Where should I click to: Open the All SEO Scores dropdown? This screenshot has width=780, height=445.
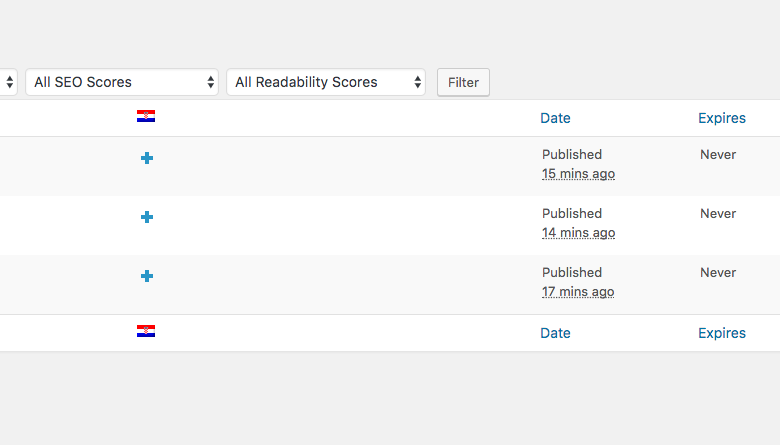tap(122, 82)
